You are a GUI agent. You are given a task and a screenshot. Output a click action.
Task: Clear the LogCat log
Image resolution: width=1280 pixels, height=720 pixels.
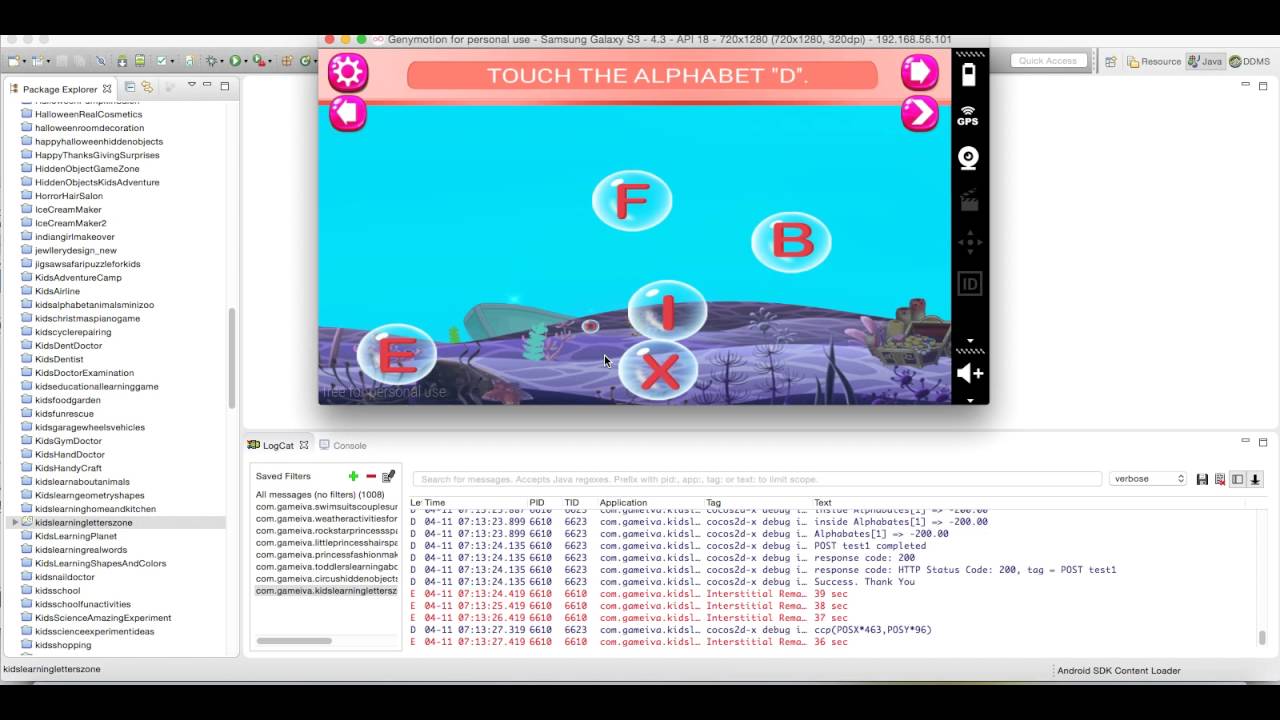pos(1220,479)
